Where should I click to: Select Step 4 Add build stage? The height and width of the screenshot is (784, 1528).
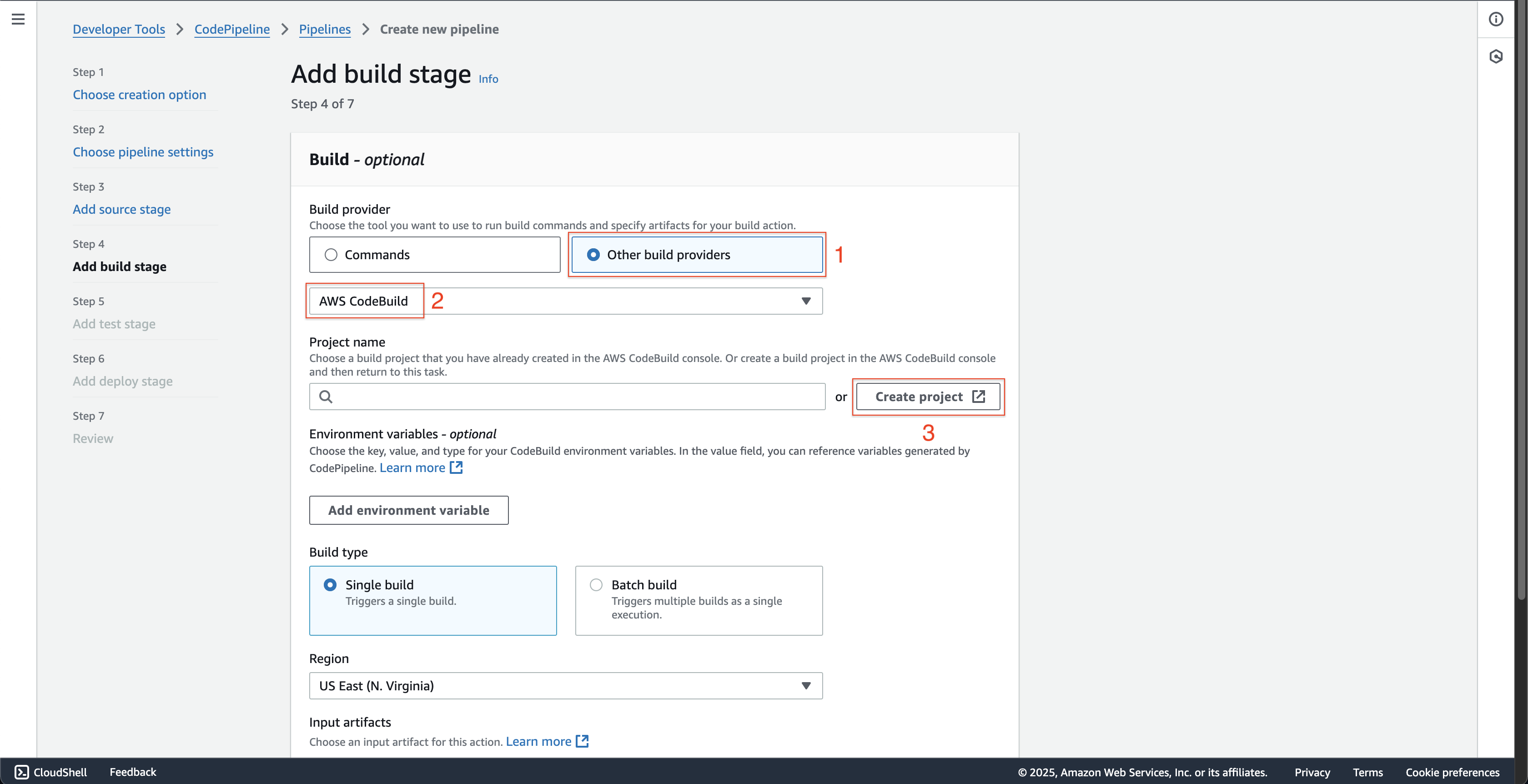coord(119,266)
